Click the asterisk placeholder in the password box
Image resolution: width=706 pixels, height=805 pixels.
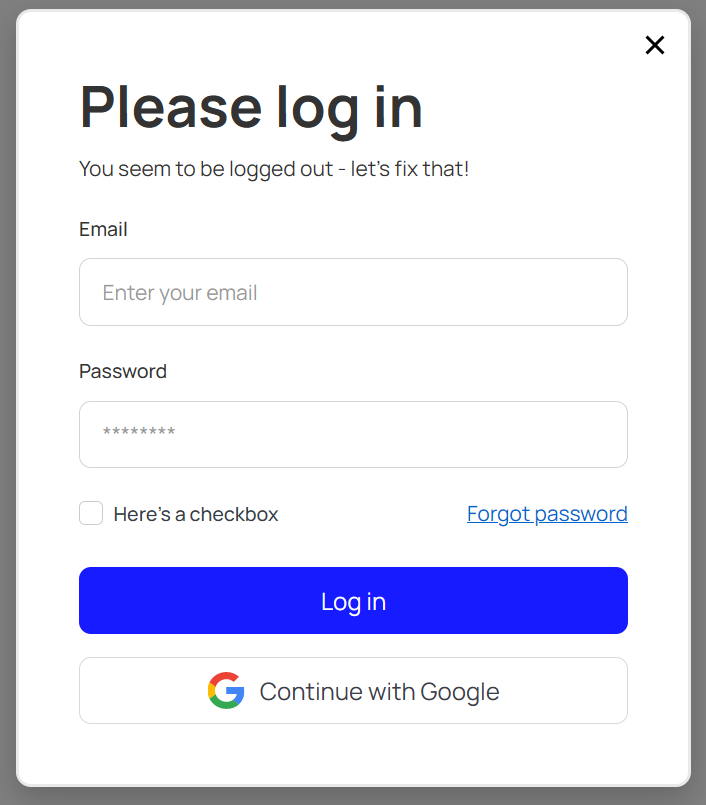coord(139,431)
